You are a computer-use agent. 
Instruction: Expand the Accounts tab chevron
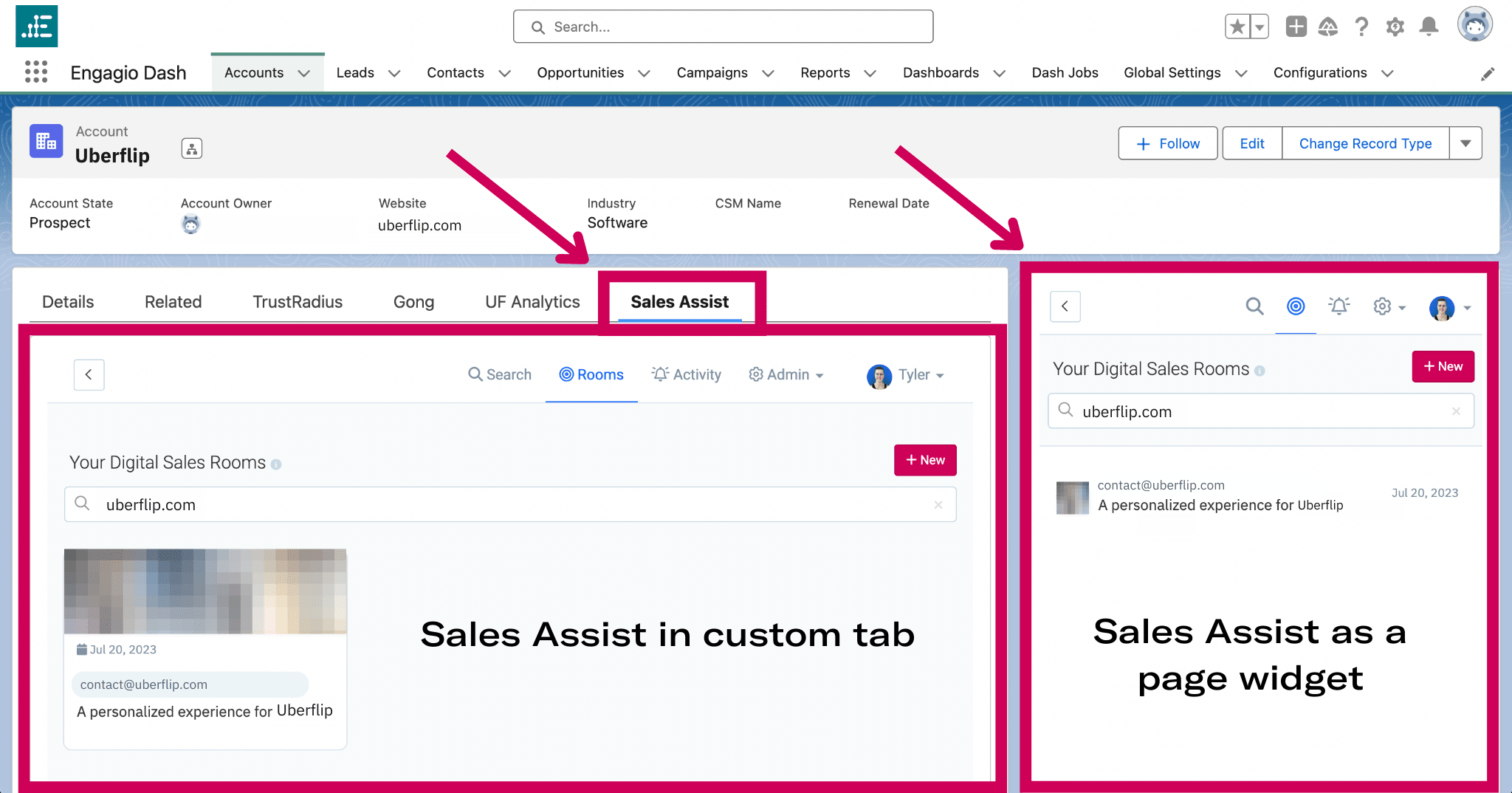303,73
